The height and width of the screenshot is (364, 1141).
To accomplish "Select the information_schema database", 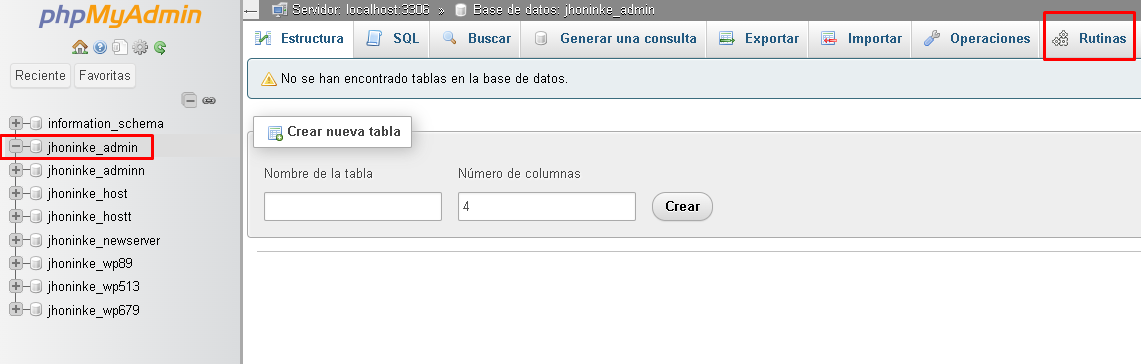I will click(106, 124).
